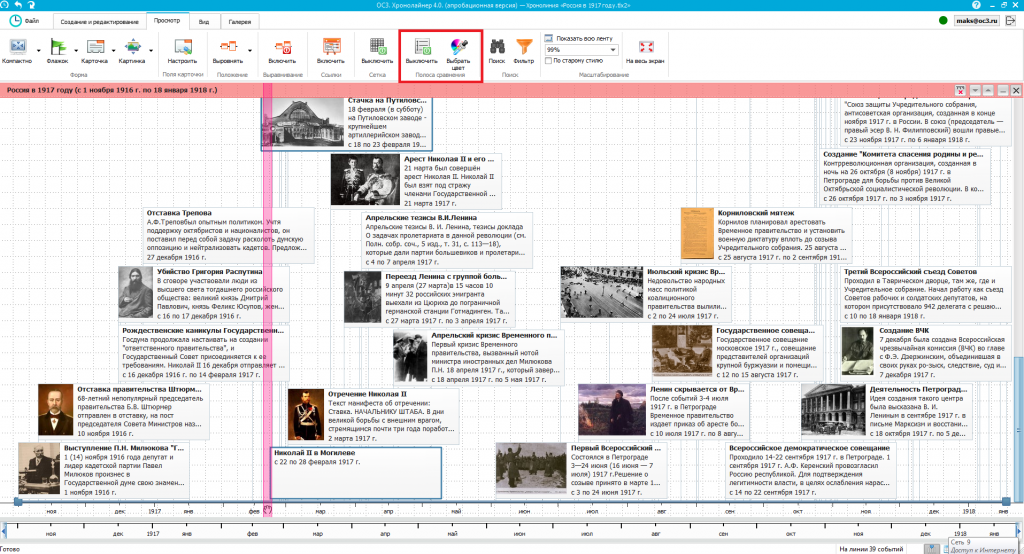Click the redo arrow in title bar

tap(31, 5)
